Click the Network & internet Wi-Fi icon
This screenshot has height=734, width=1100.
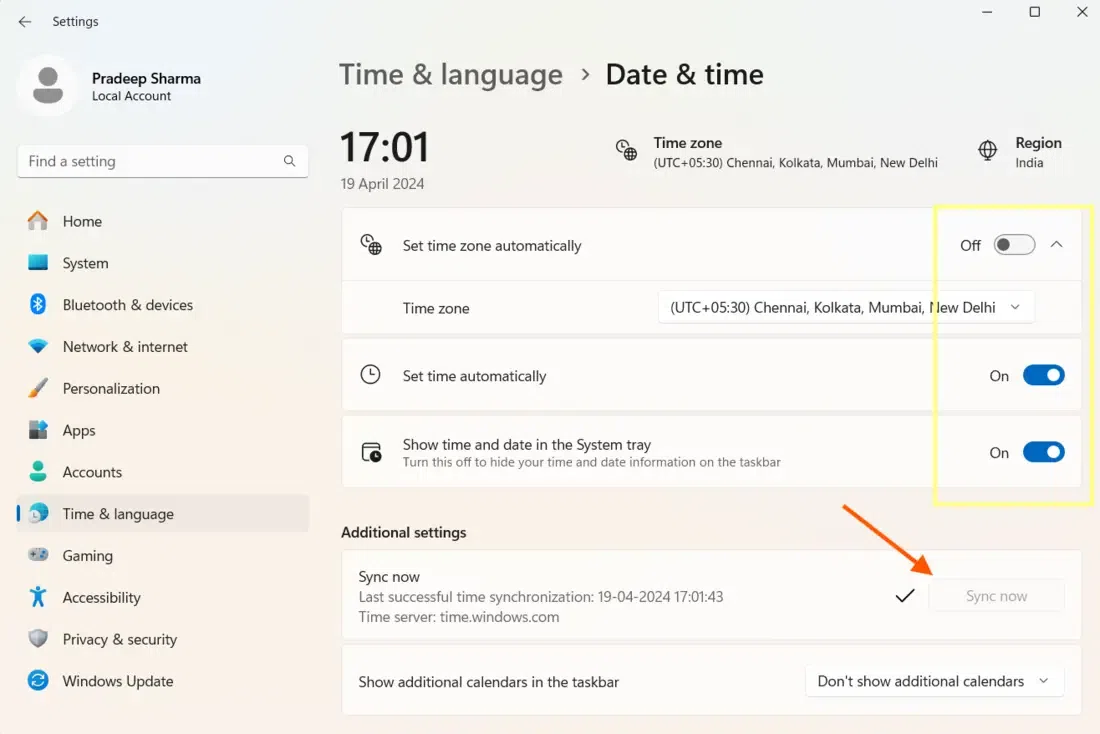[x=38, y=347]
